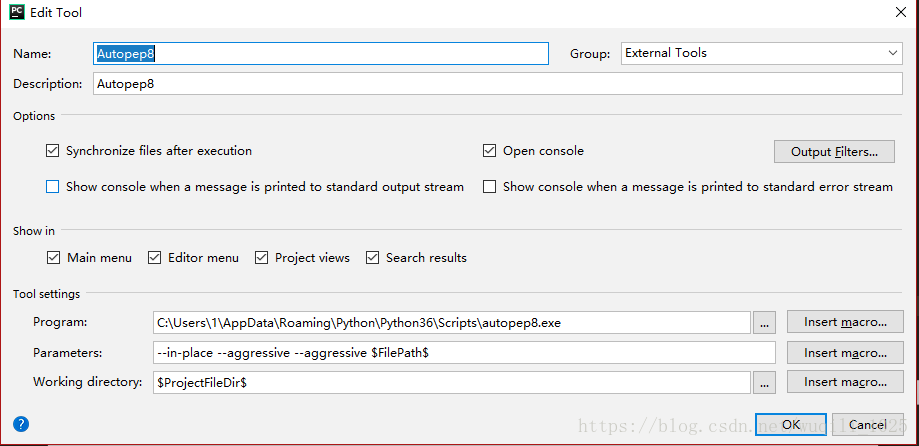Insert macro for the Program field

click(845, 322)
